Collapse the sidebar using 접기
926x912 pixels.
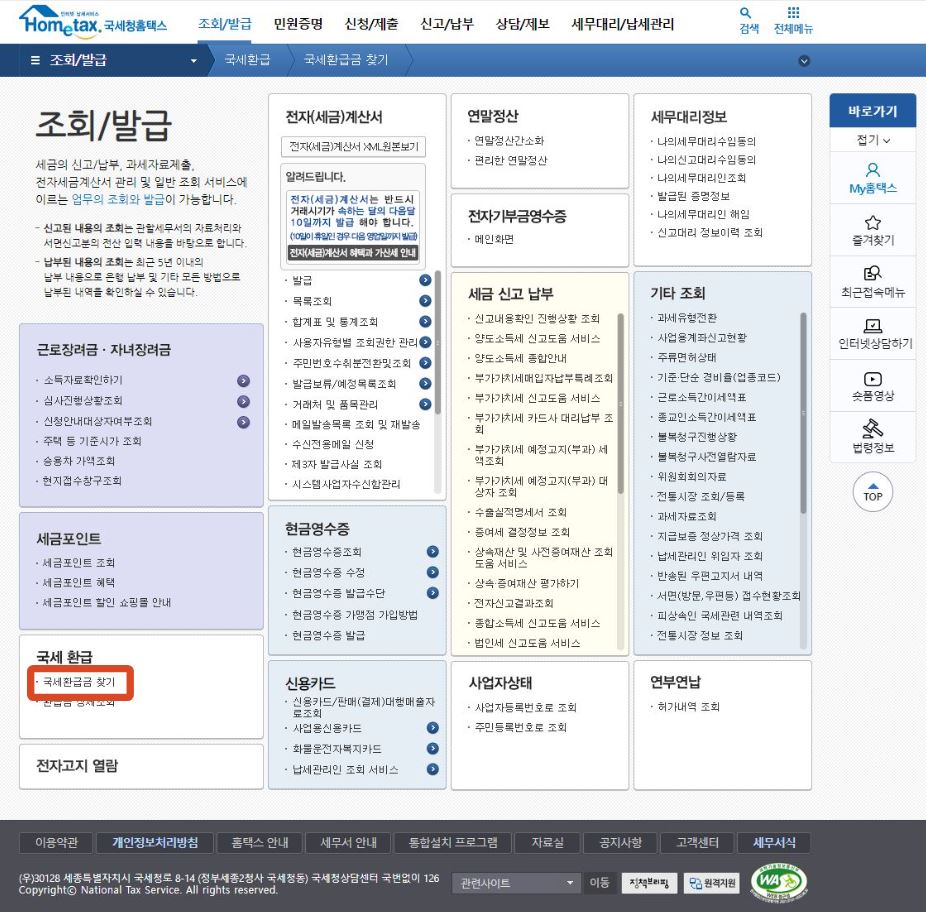click(x=871, y=139)
